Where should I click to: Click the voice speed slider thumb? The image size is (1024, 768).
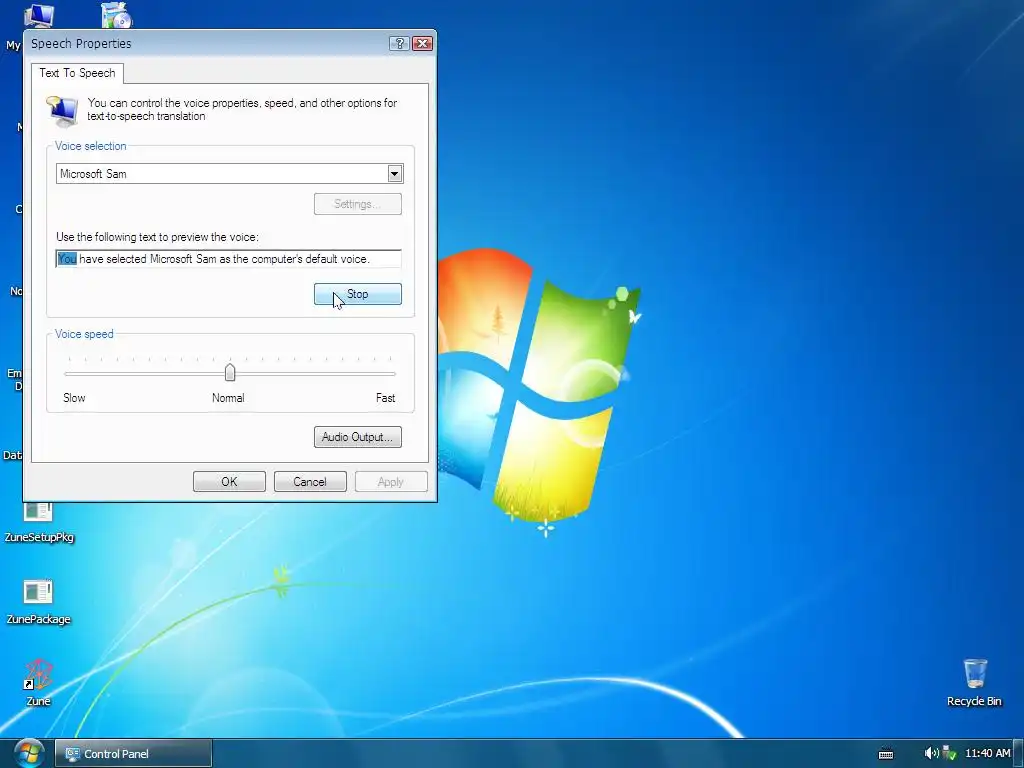(x=230, y=372)
